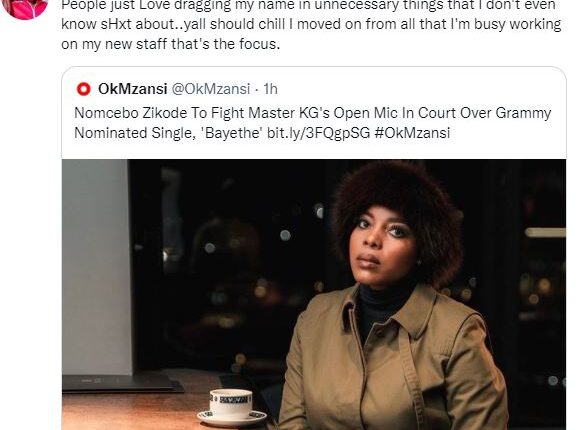583x430 pixels.
Task: Open the #OkMzansi hashtag
Action: (412, 133)
